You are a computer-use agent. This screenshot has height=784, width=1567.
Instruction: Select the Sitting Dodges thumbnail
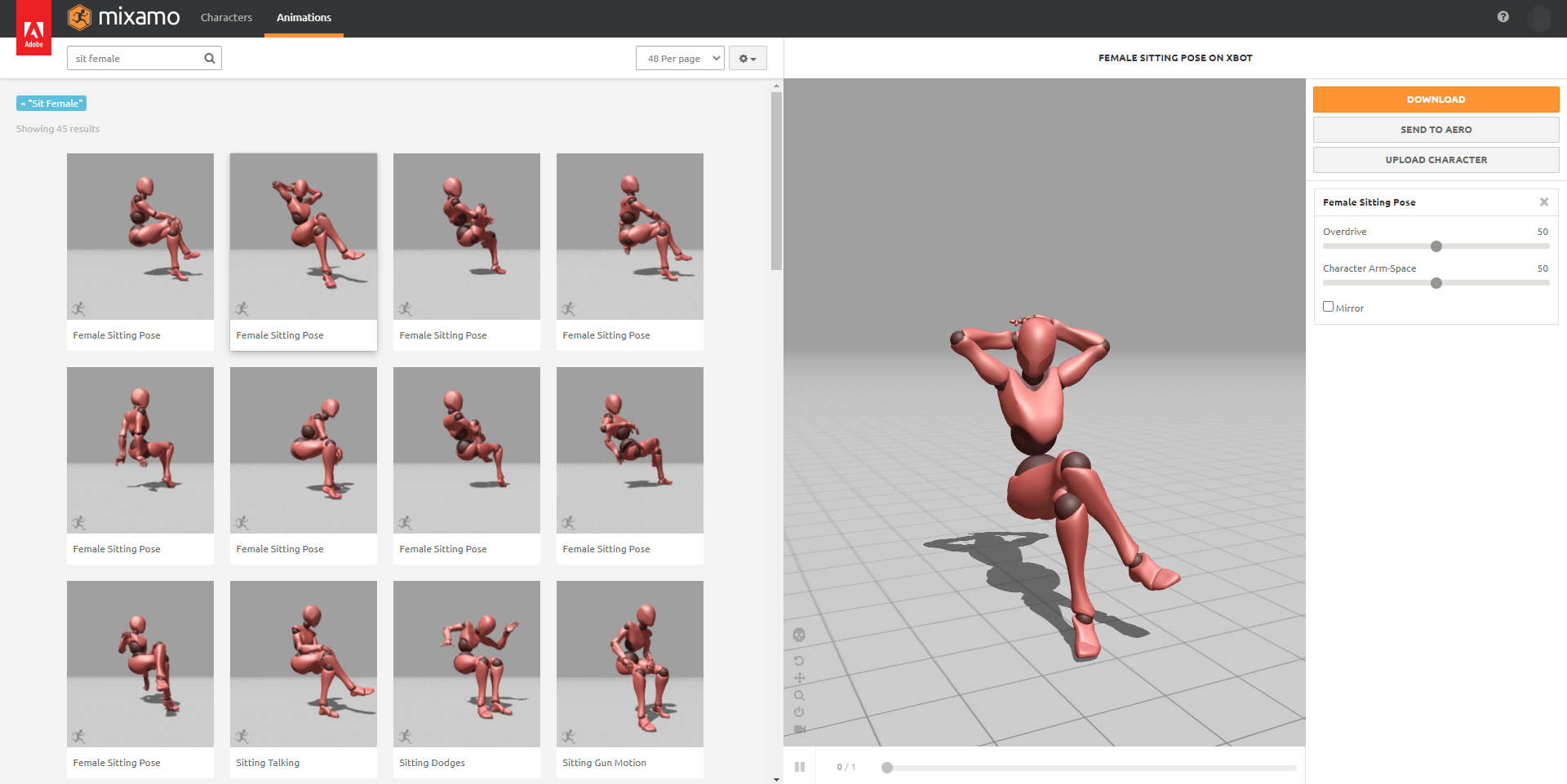467,664
